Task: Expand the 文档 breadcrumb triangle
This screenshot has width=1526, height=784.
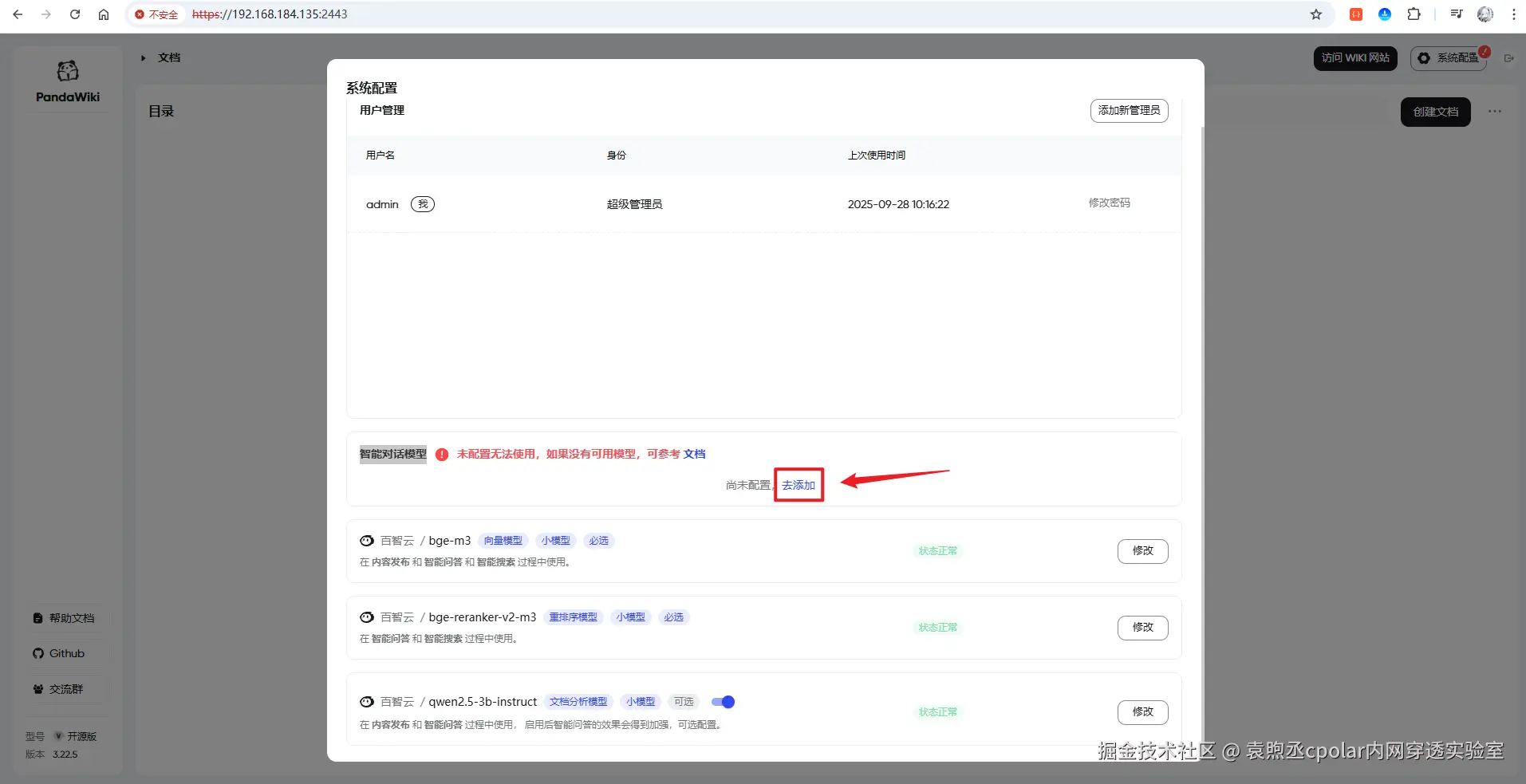Action: tap(144, 57)
